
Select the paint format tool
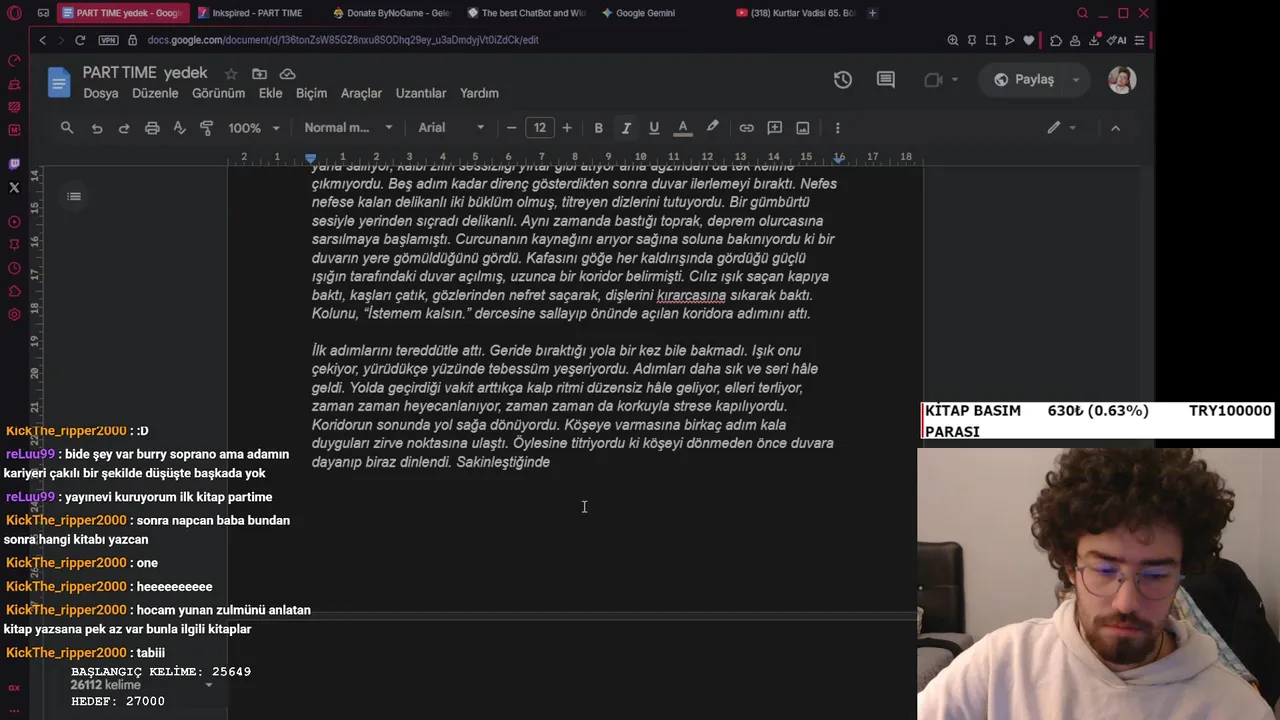pos(207,128)
